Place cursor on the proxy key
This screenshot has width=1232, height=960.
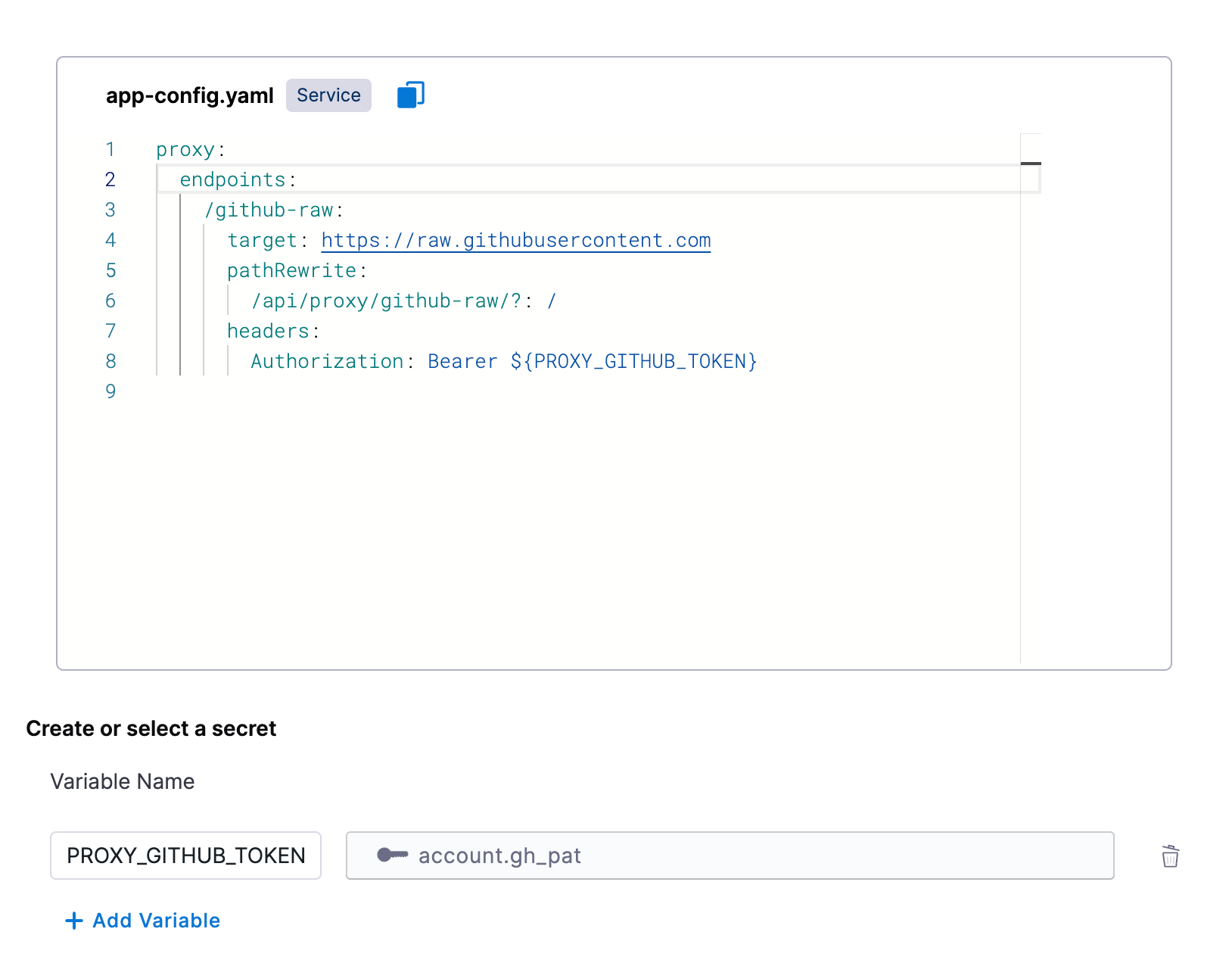pyautogui.click(x=185, y=150)
